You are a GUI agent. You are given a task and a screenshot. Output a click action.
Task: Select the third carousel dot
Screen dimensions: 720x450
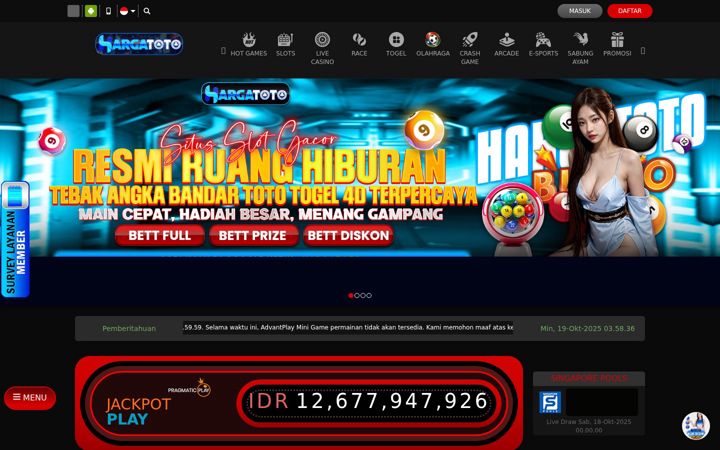[x=363, y=295]
